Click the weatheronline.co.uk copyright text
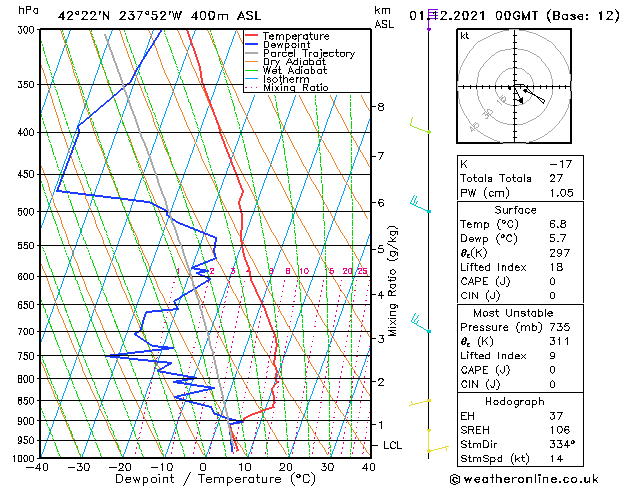Viewport: 629px width, 486px height. pos(524,479)
